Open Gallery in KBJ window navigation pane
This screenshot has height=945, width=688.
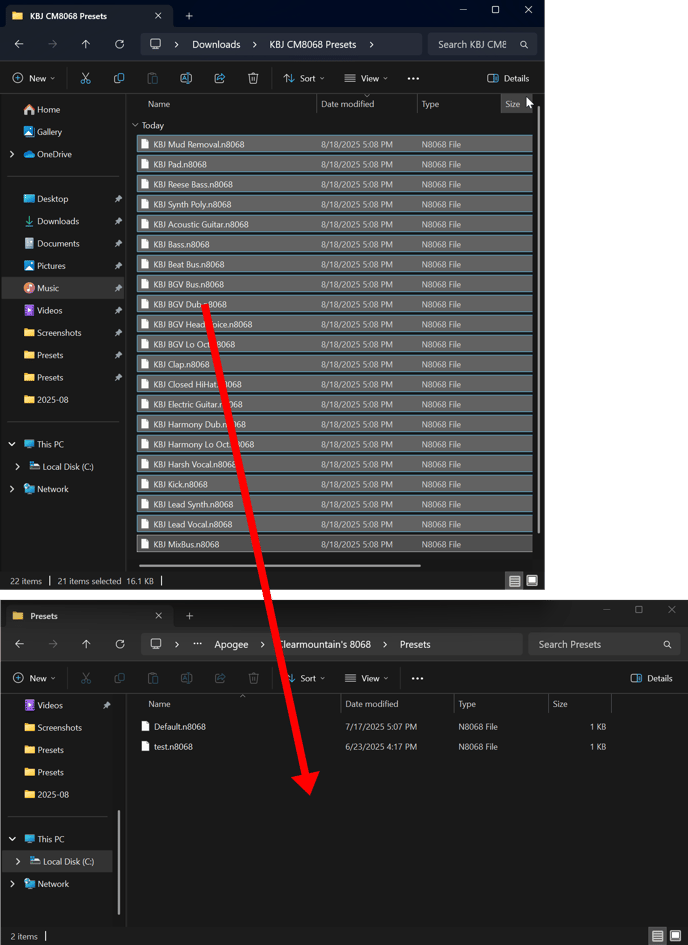point(63,132)
